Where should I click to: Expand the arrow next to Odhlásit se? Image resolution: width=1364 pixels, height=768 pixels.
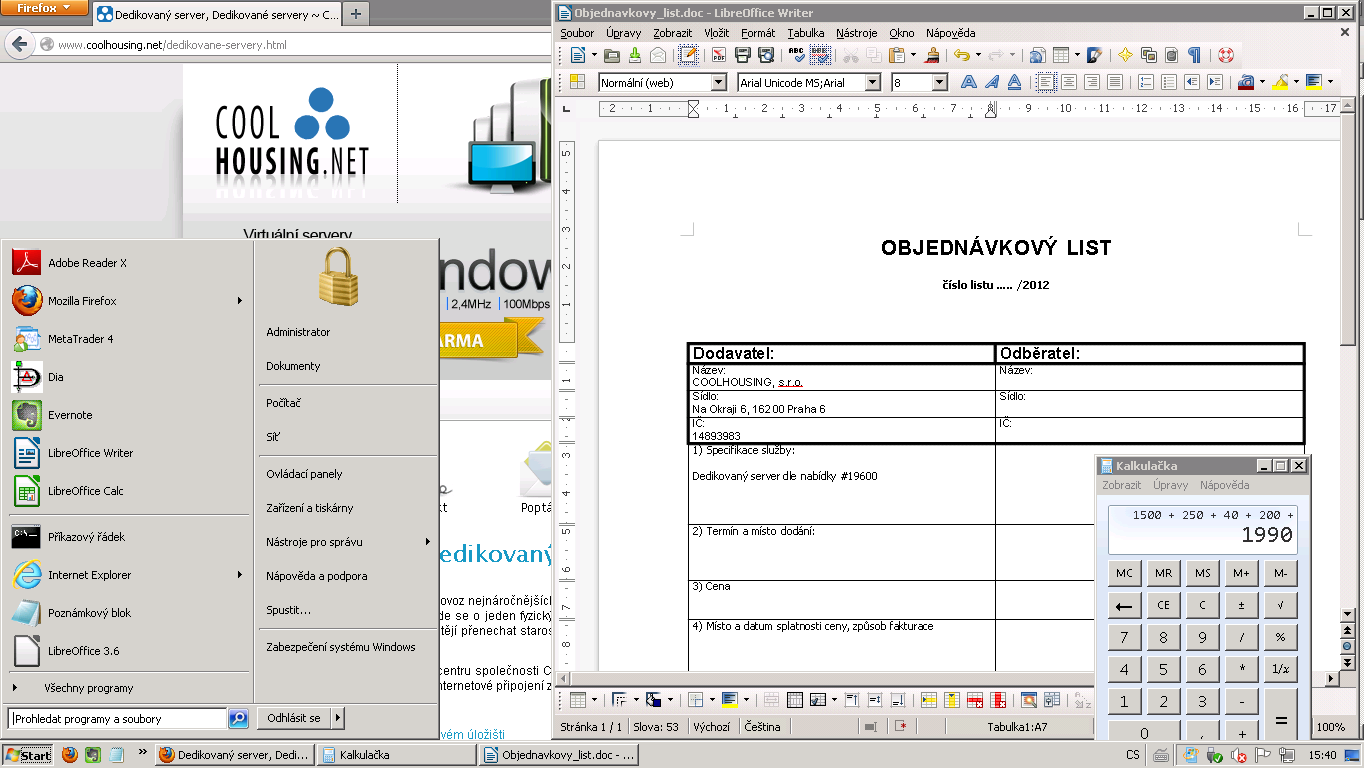tap(337, 718)
